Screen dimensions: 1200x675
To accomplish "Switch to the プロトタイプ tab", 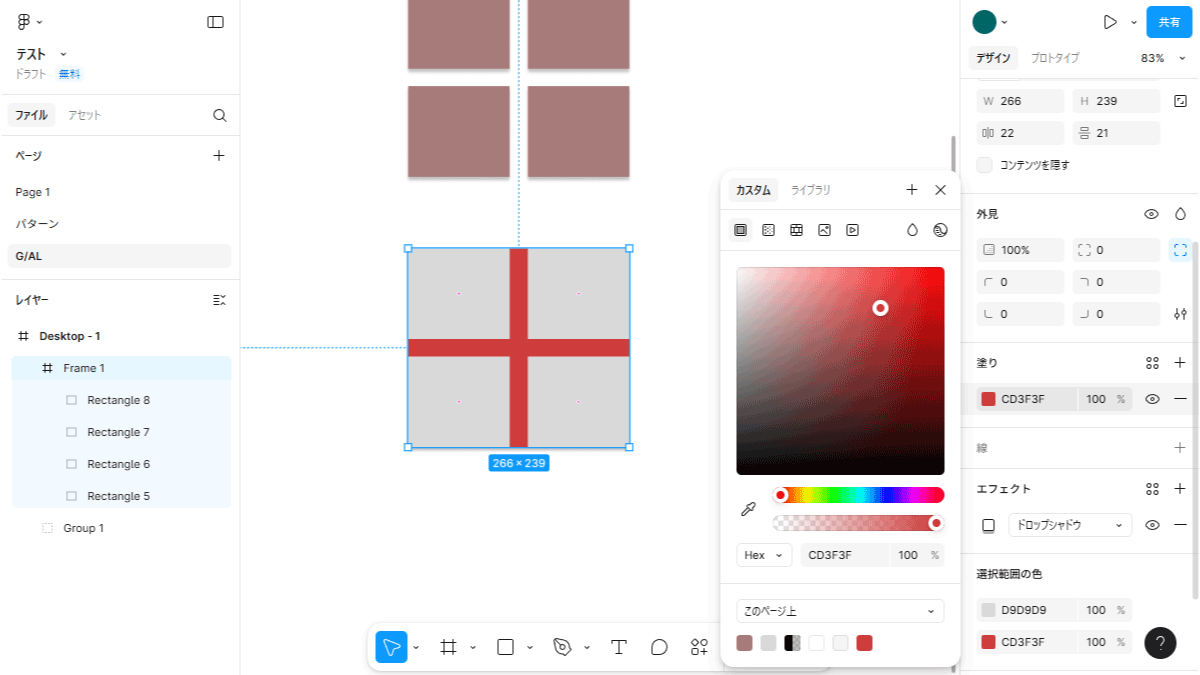I will (x=1055, y=58).
